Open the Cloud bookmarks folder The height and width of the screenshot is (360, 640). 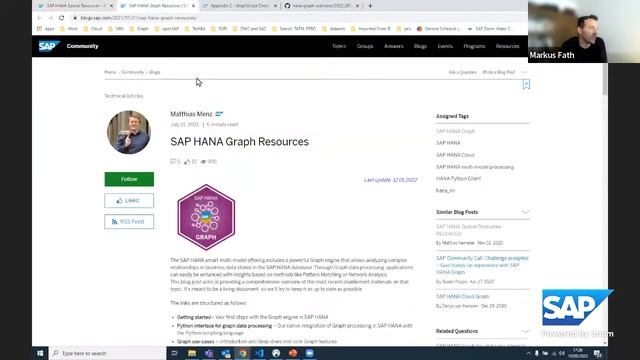point(93,29)
